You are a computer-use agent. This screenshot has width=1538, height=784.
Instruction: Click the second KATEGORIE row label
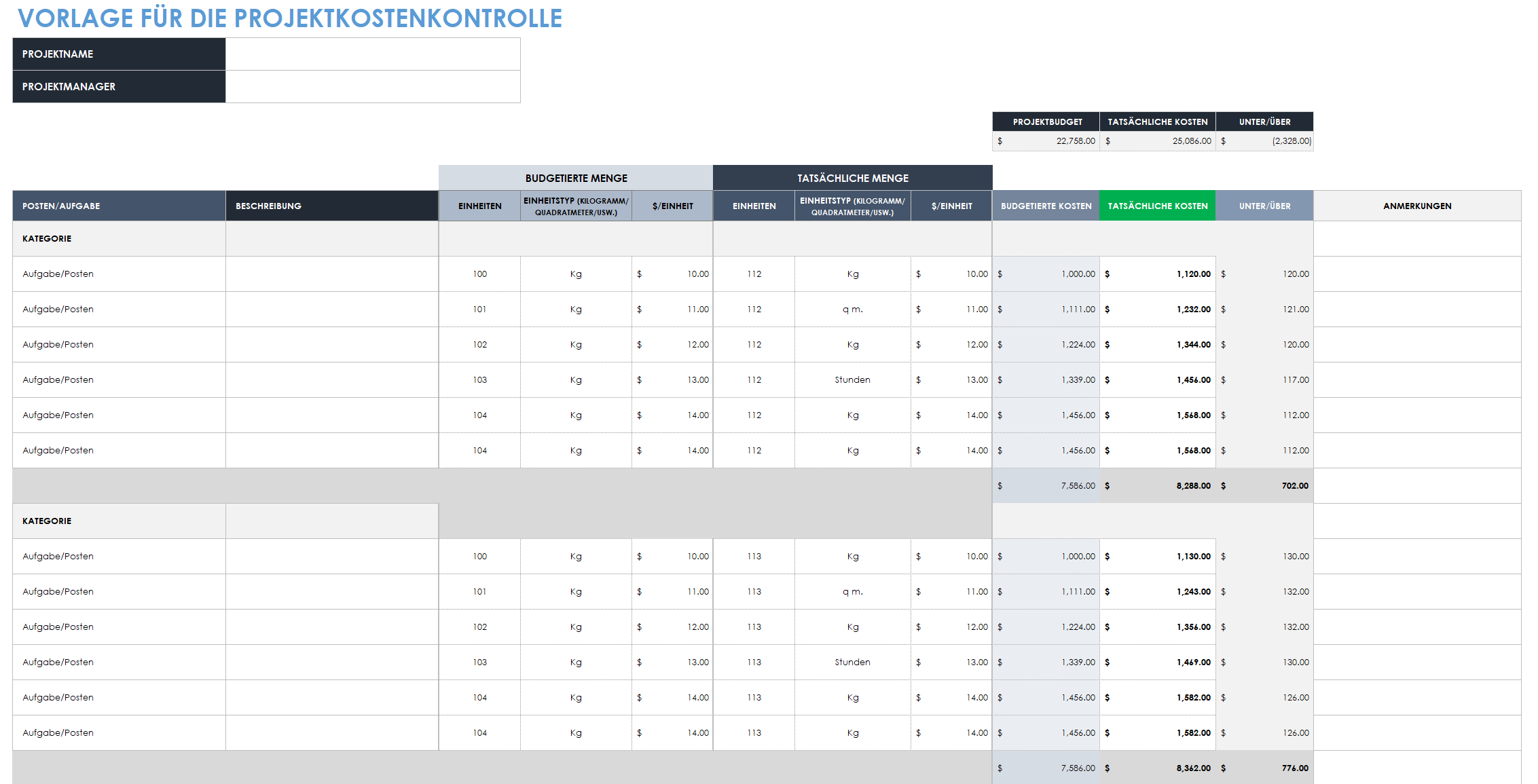tap(47, 521)
